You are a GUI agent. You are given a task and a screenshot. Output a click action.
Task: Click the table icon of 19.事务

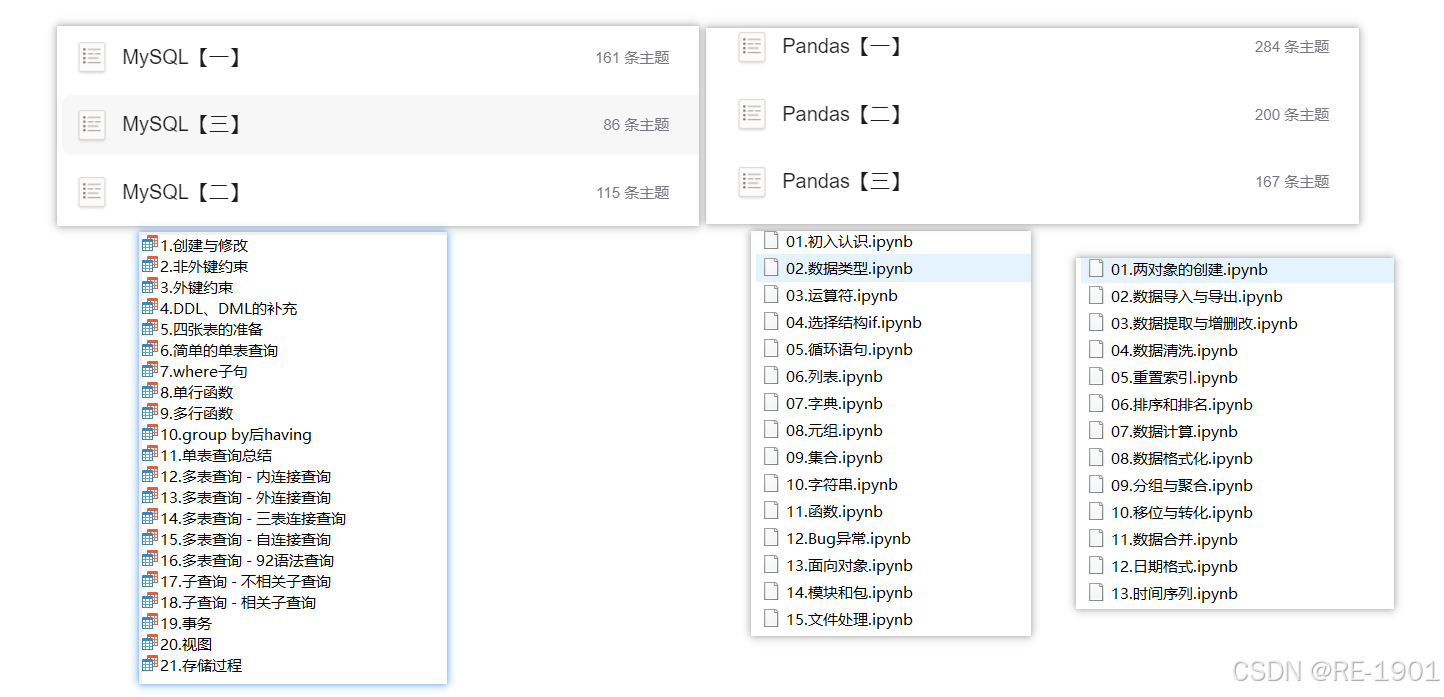(x=150, y=623)
